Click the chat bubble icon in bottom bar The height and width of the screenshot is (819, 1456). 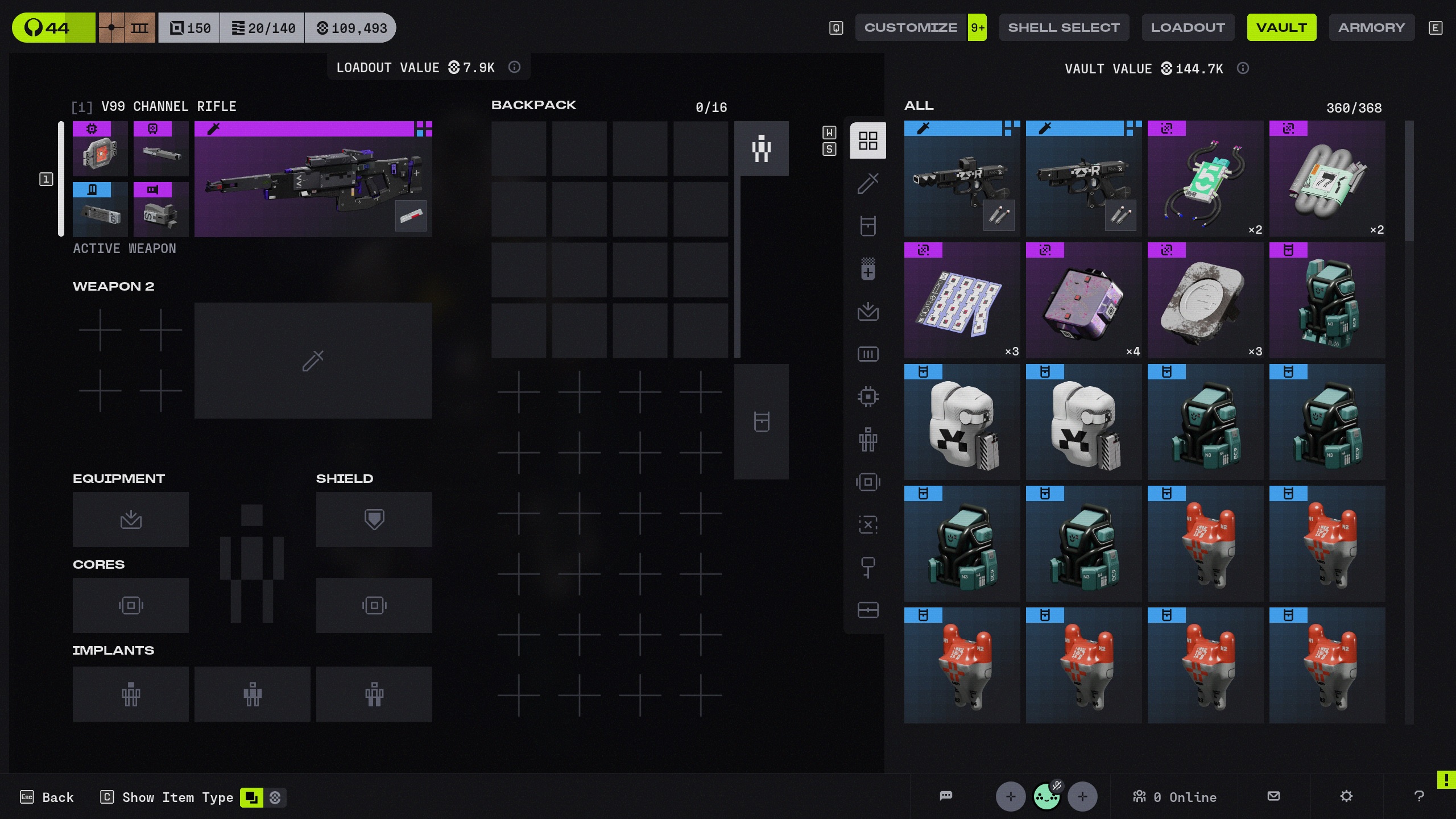click(x=946, y=796)
